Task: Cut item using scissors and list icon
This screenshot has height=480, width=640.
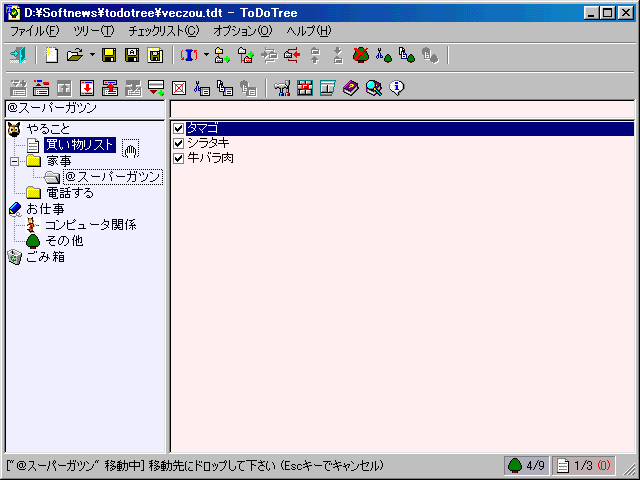Action: coord(202,88)
